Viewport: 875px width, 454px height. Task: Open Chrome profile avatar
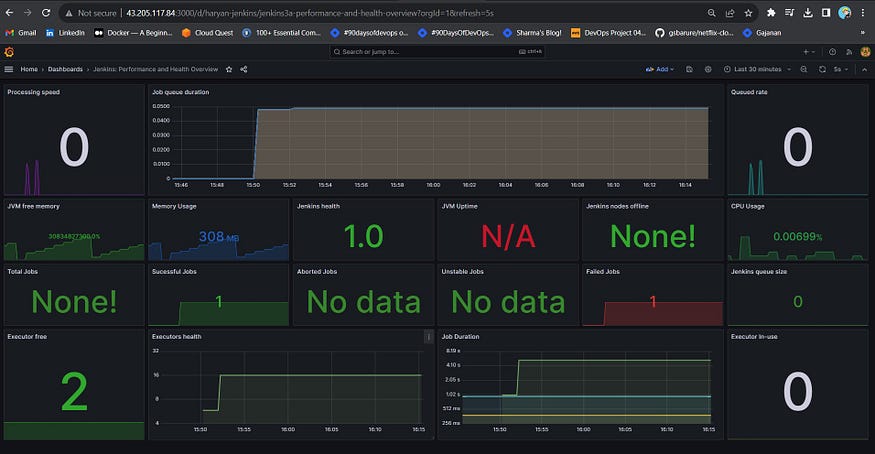(844, 13)
